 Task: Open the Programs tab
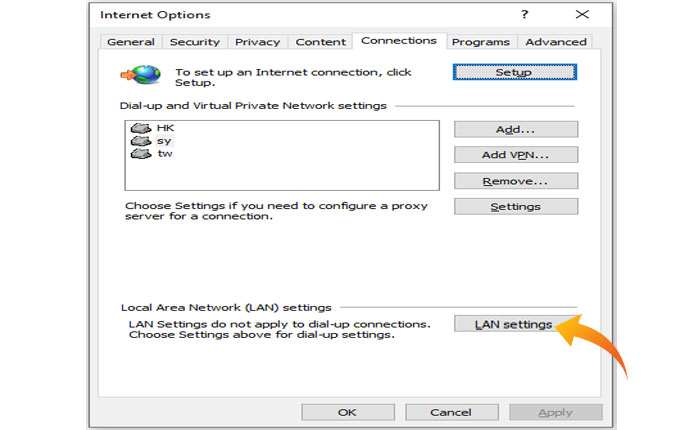(480, 42)
